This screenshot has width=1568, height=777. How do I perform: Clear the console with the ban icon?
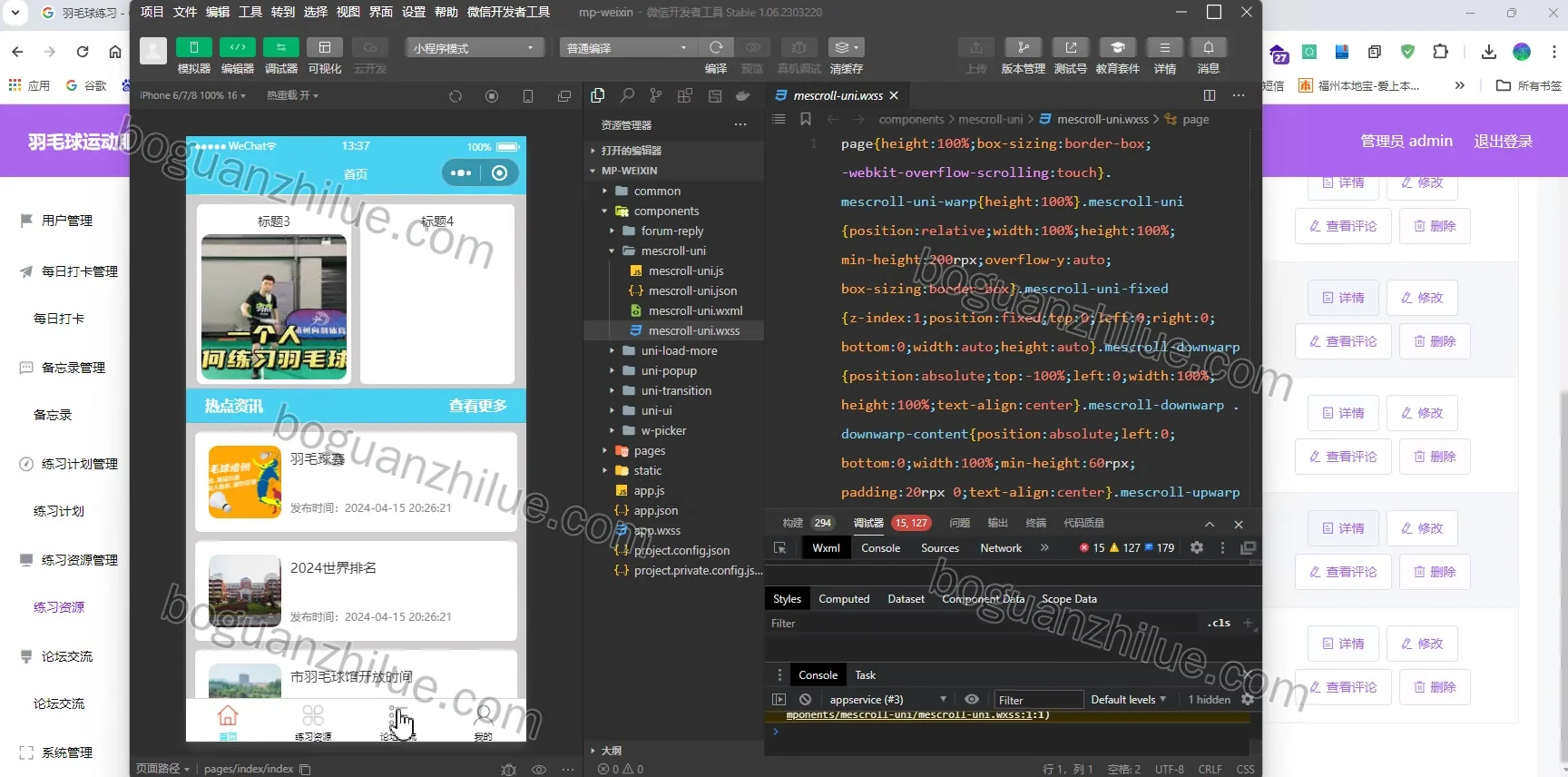(805, 700)
